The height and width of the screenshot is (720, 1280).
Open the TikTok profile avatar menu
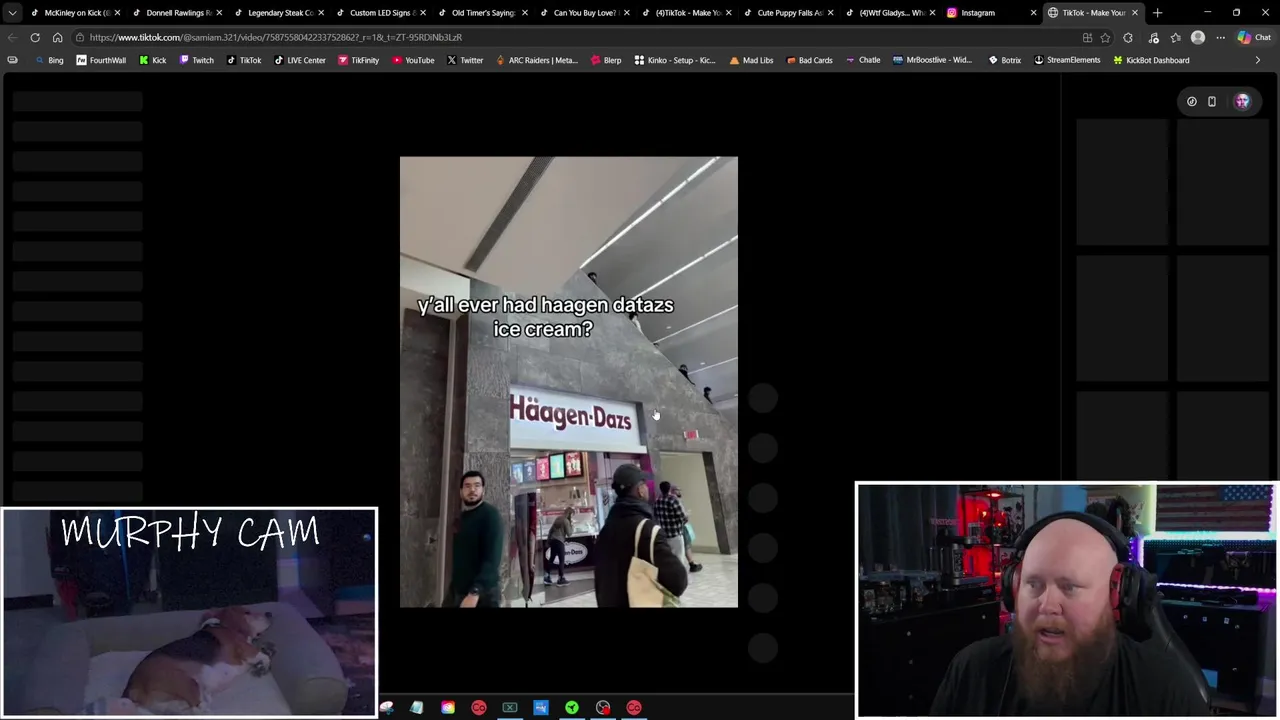1242,101
